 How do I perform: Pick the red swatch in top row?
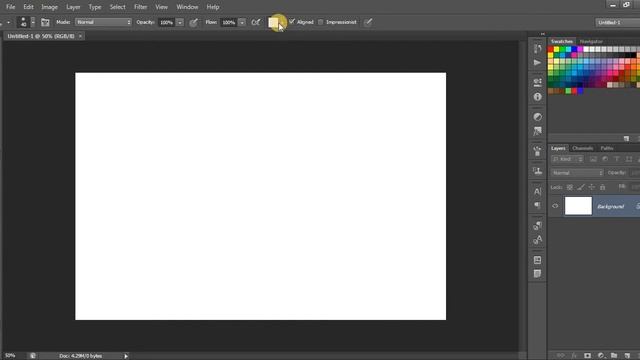point(551,49)
